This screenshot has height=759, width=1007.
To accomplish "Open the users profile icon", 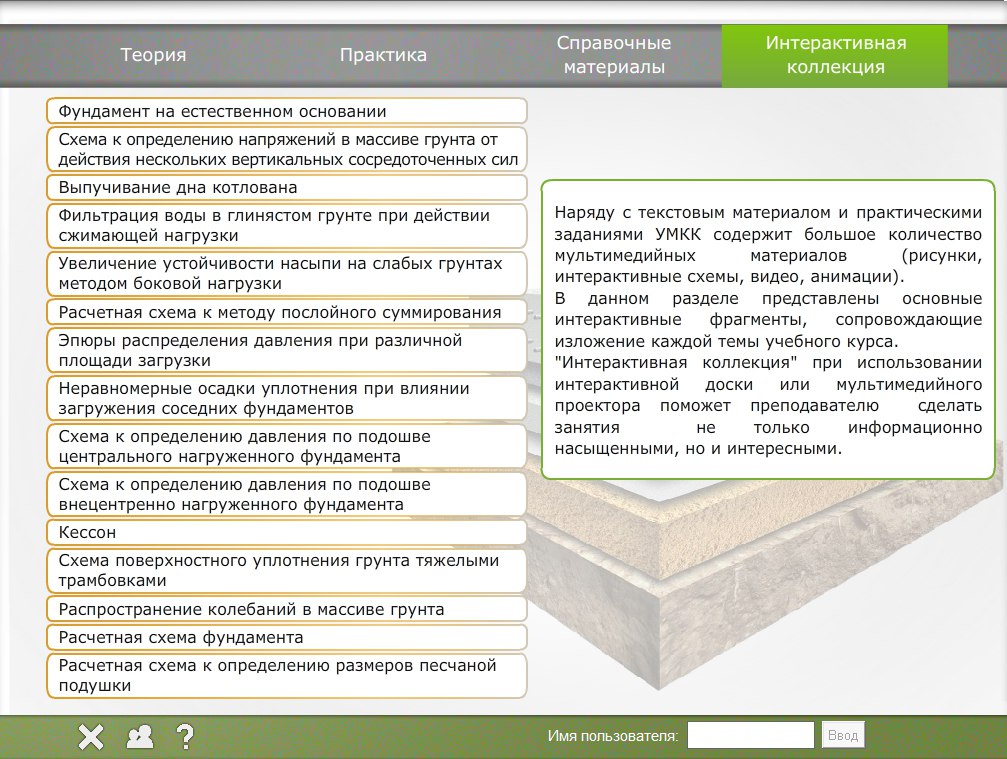I will 139,737.
